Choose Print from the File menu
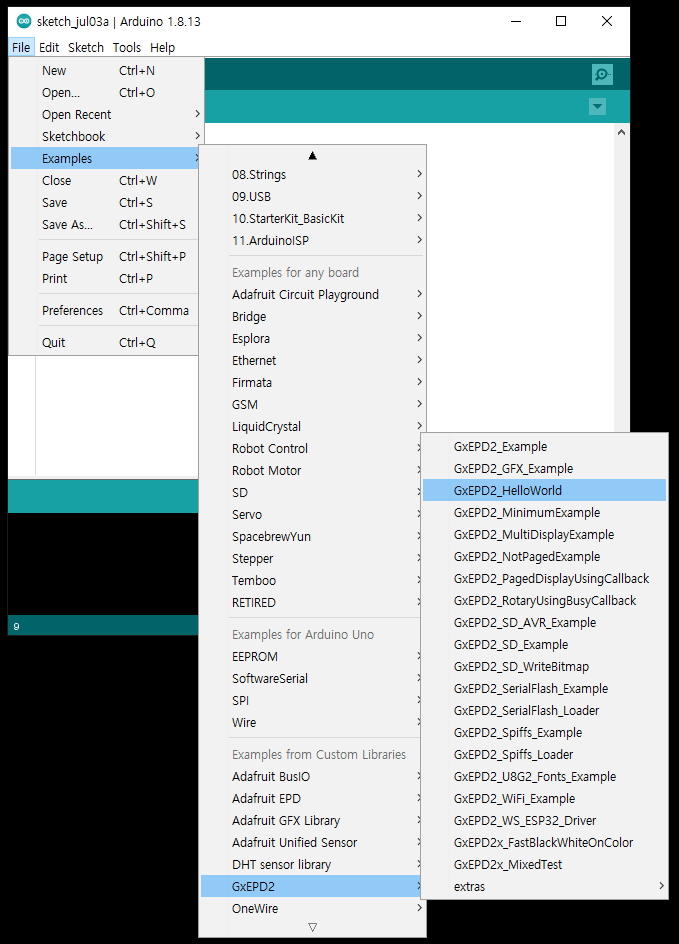 coord(104,279)
